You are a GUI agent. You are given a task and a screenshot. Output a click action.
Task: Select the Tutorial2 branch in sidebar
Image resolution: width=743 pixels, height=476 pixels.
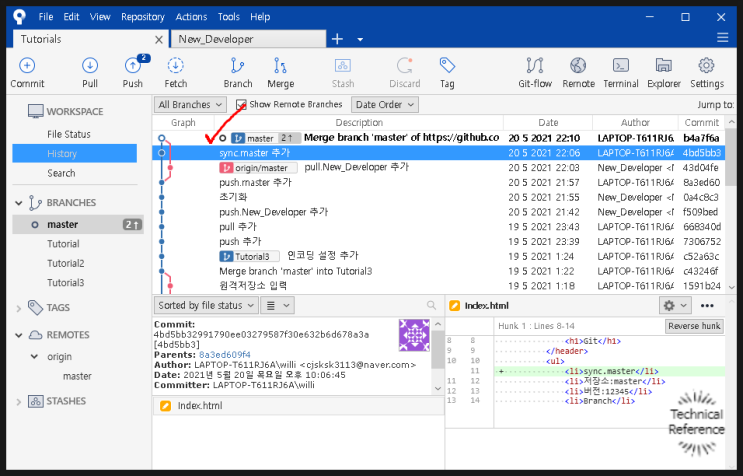66,263
